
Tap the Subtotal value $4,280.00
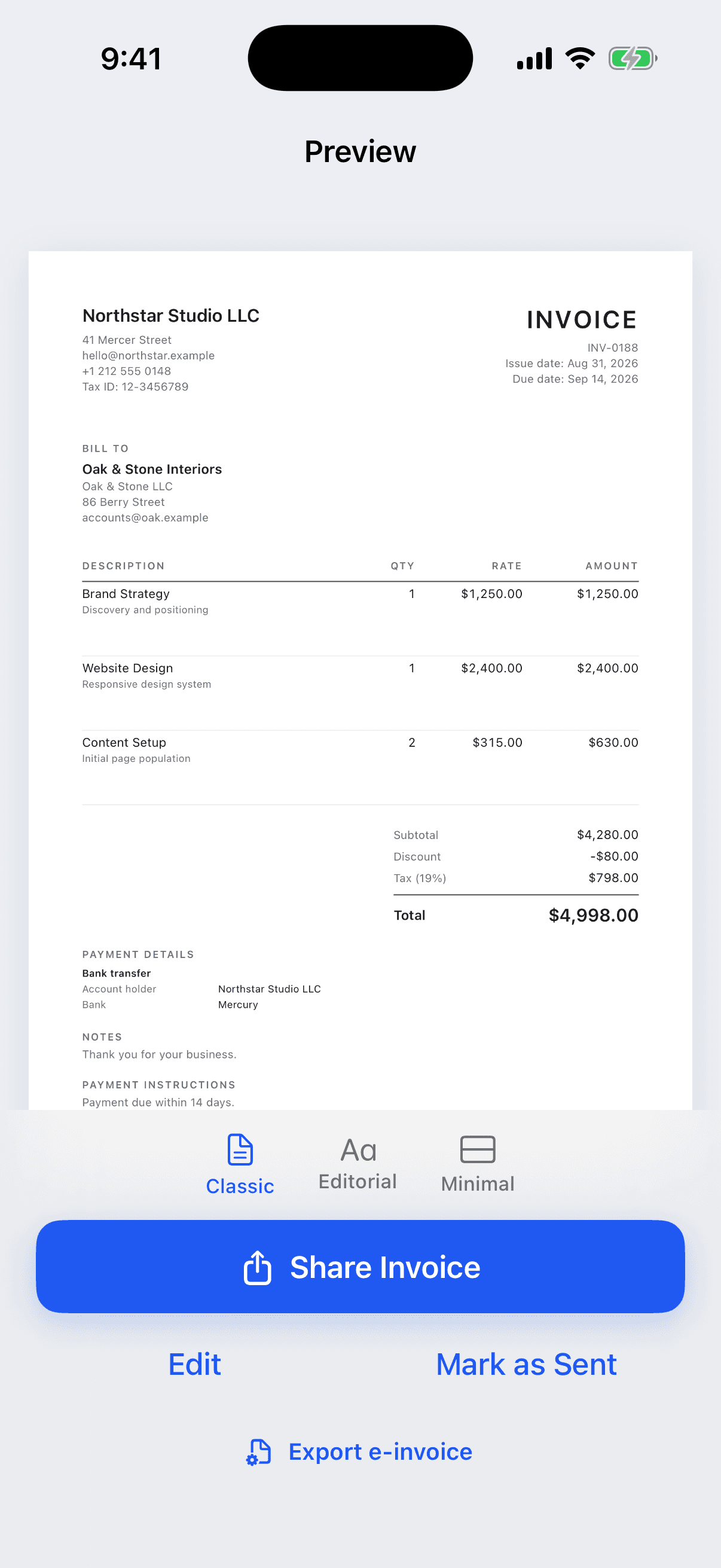click(x=607, y=834)
